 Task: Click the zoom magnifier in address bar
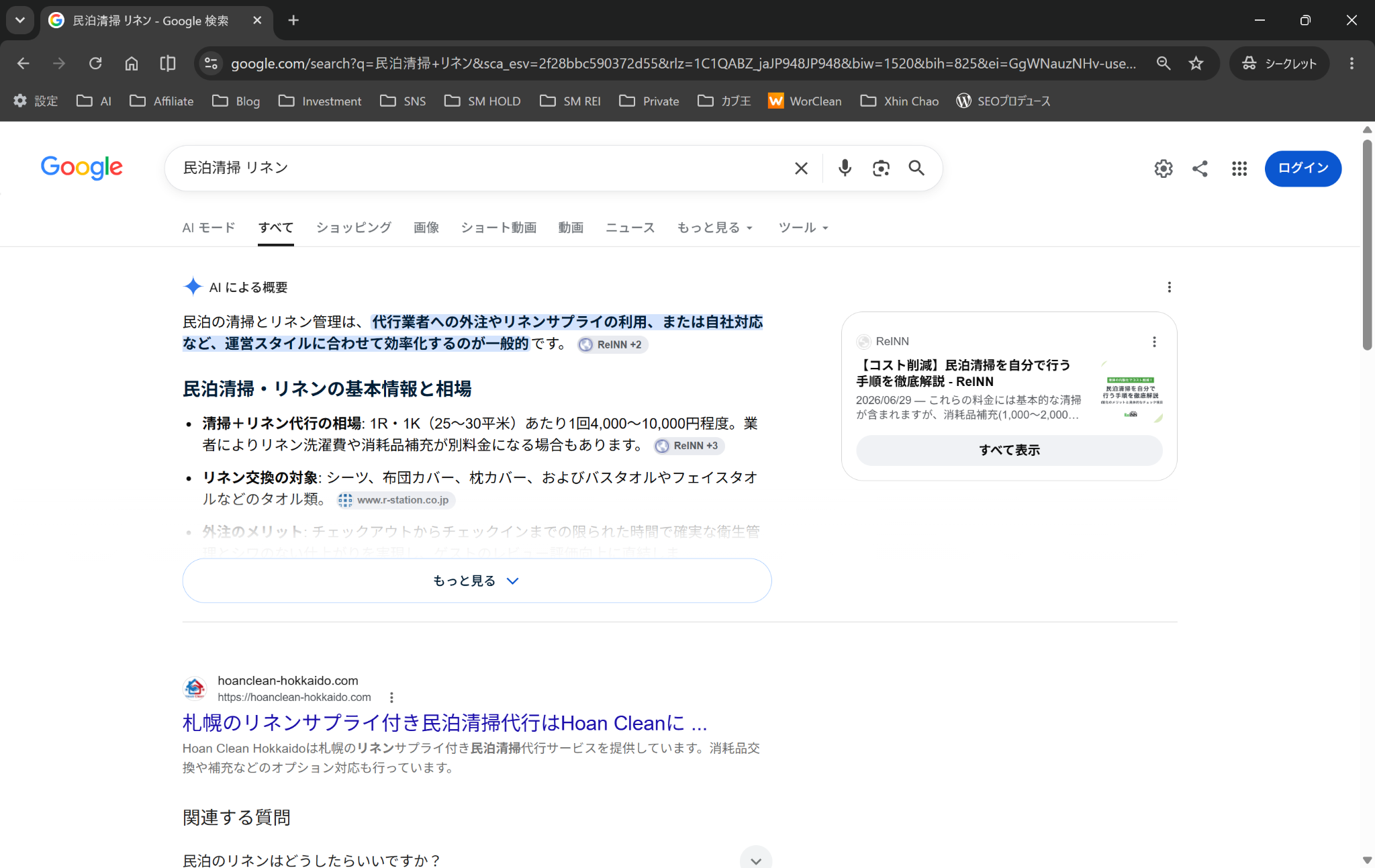click(x=1164, y=63)
